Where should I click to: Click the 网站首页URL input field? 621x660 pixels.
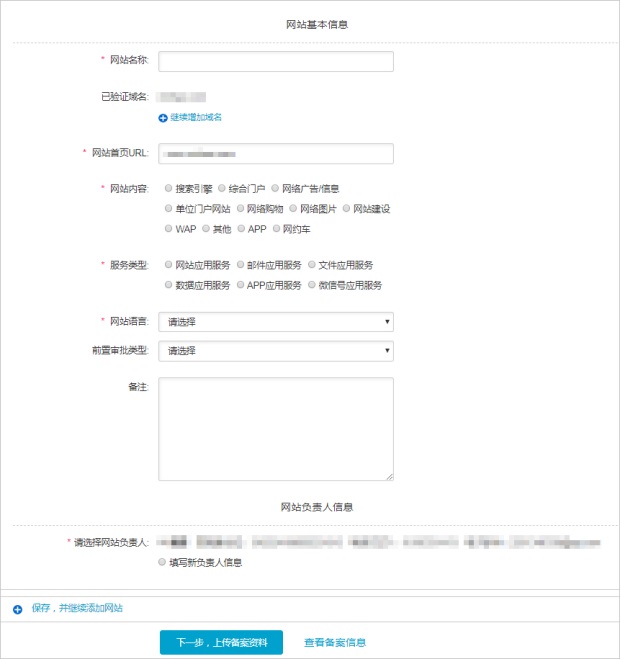click(x=275, y=154)
